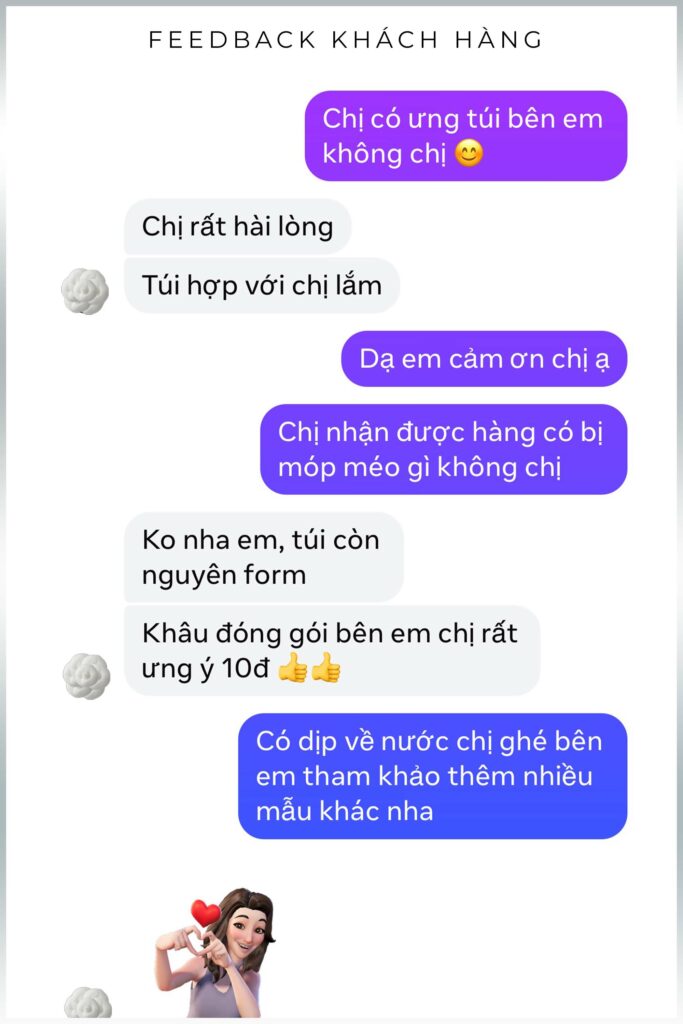Click the word 'FEEDBACK' in the header
The image size is (683, 1024).
click(x=232, y=40)
